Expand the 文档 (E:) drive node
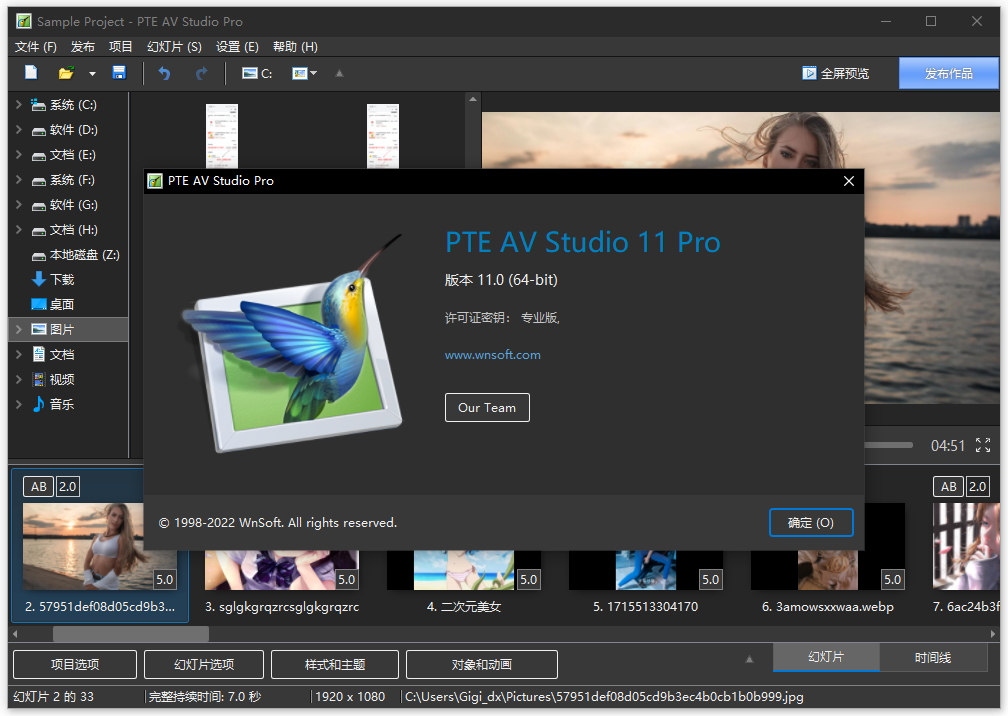The height and width of the screenshot is (716, 1008). click(19, 154)
